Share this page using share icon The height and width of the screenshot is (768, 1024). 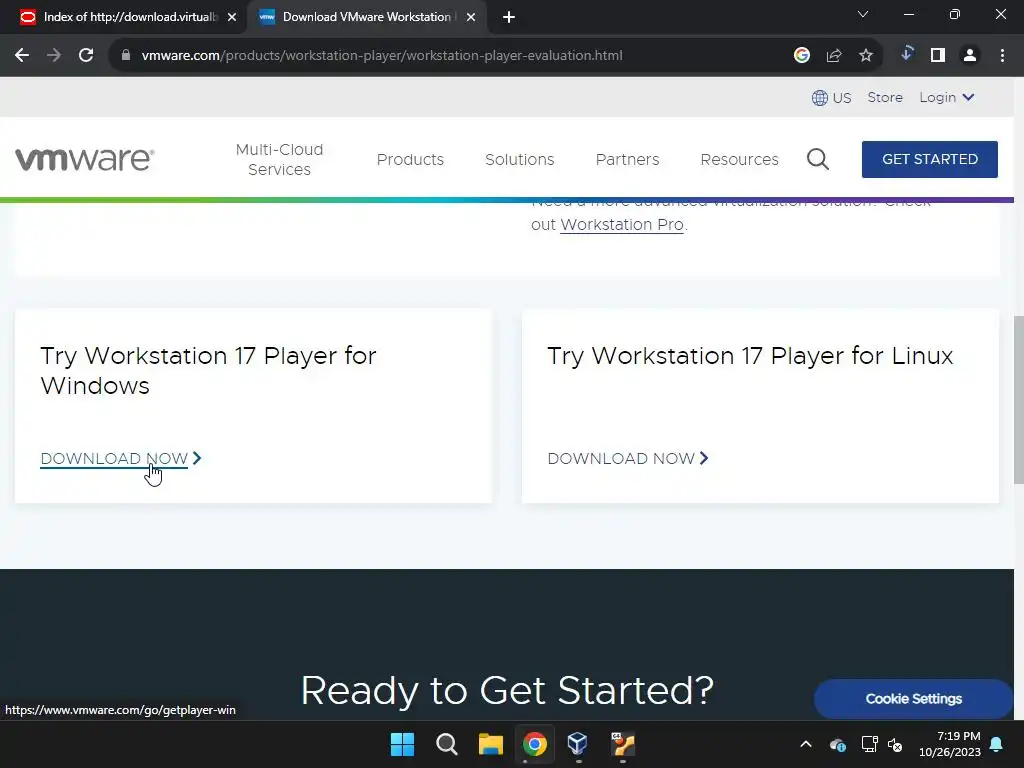pos(834,56)
